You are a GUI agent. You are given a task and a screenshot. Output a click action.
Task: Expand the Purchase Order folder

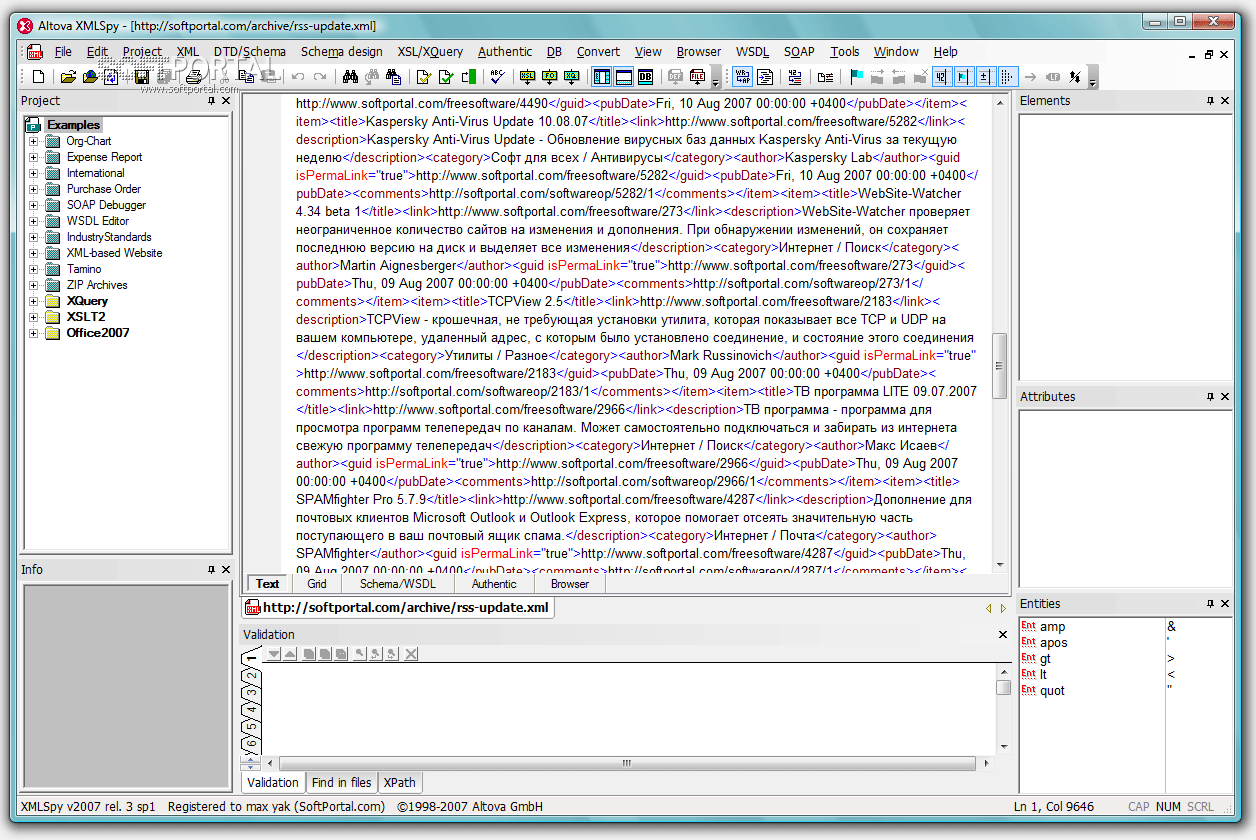pos(33,189)
